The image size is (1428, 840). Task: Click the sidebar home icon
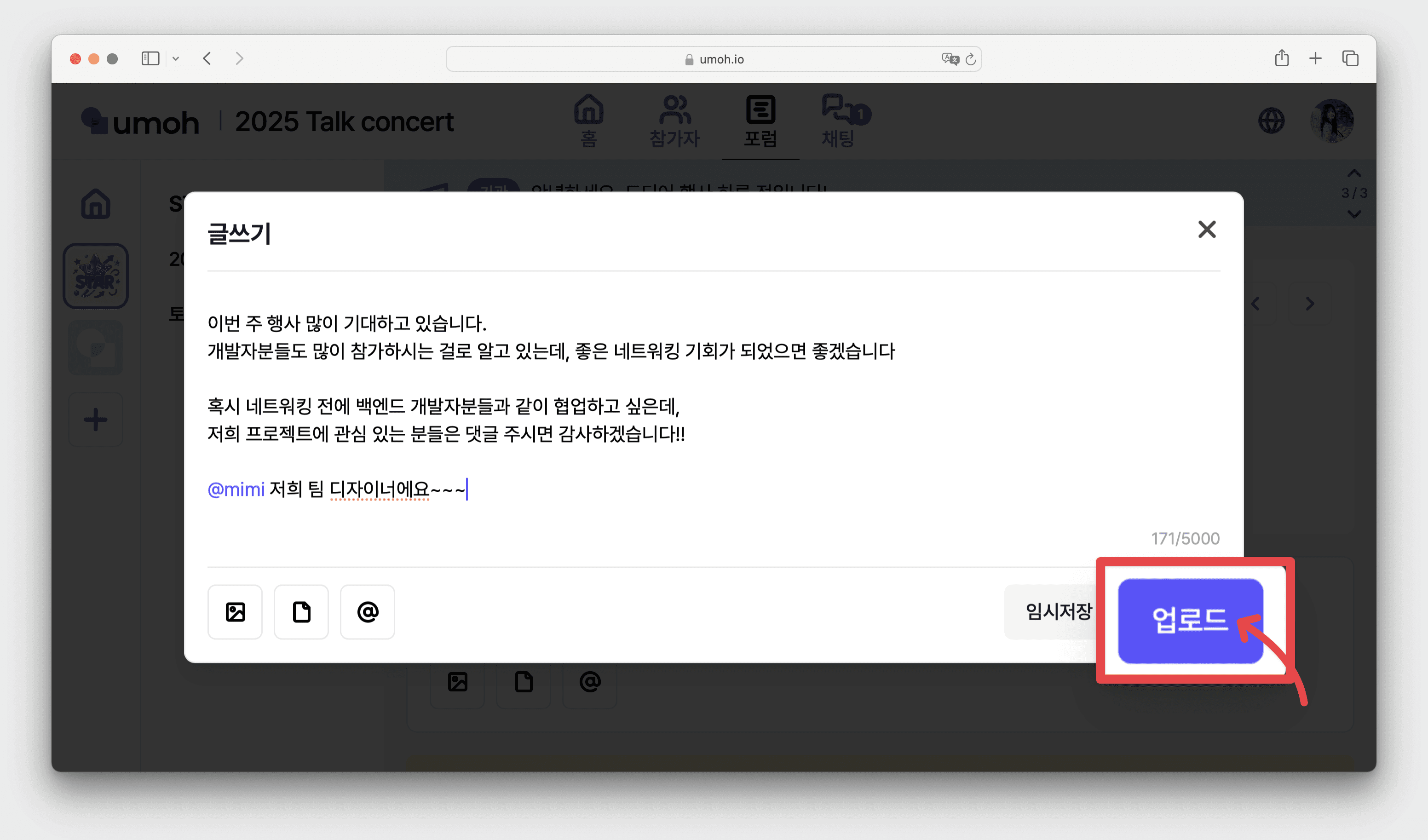[x=95, y=203]
